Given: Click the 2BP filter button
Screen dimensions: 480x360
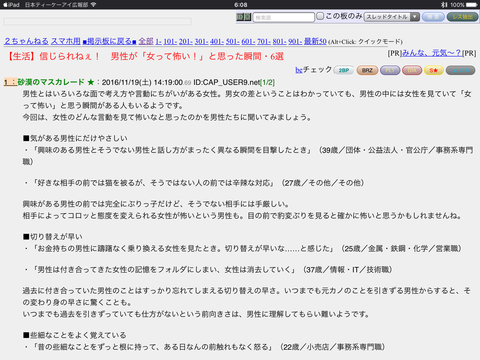Looking at the screenshot, I should pyautogui.click(x=344, y=70).
